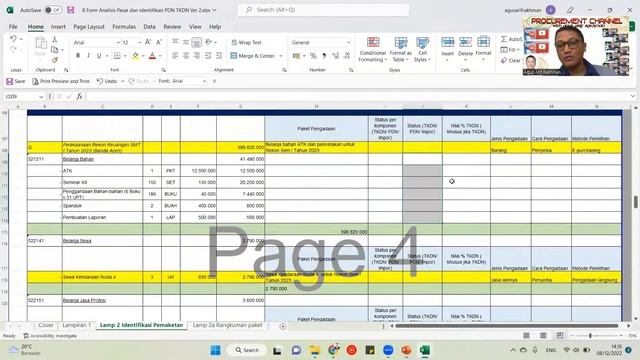Open the Fill Color dropdown arrow

(x=143, y=56)
